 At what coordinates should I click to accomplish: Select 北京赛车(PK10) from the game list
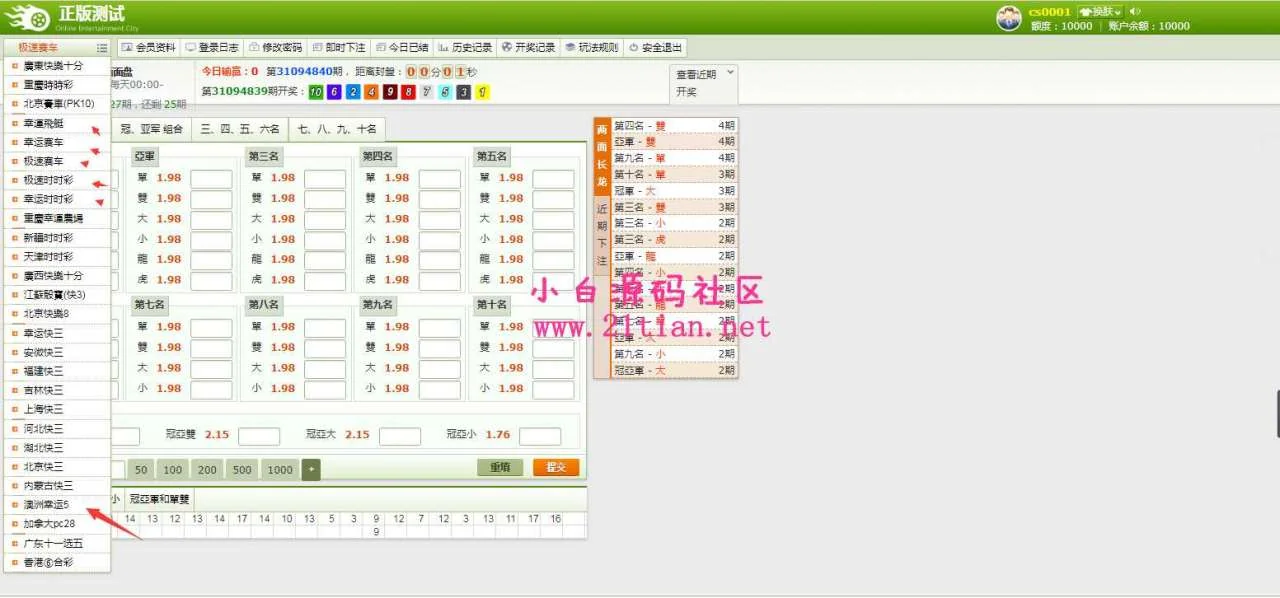tap(58, 104)
